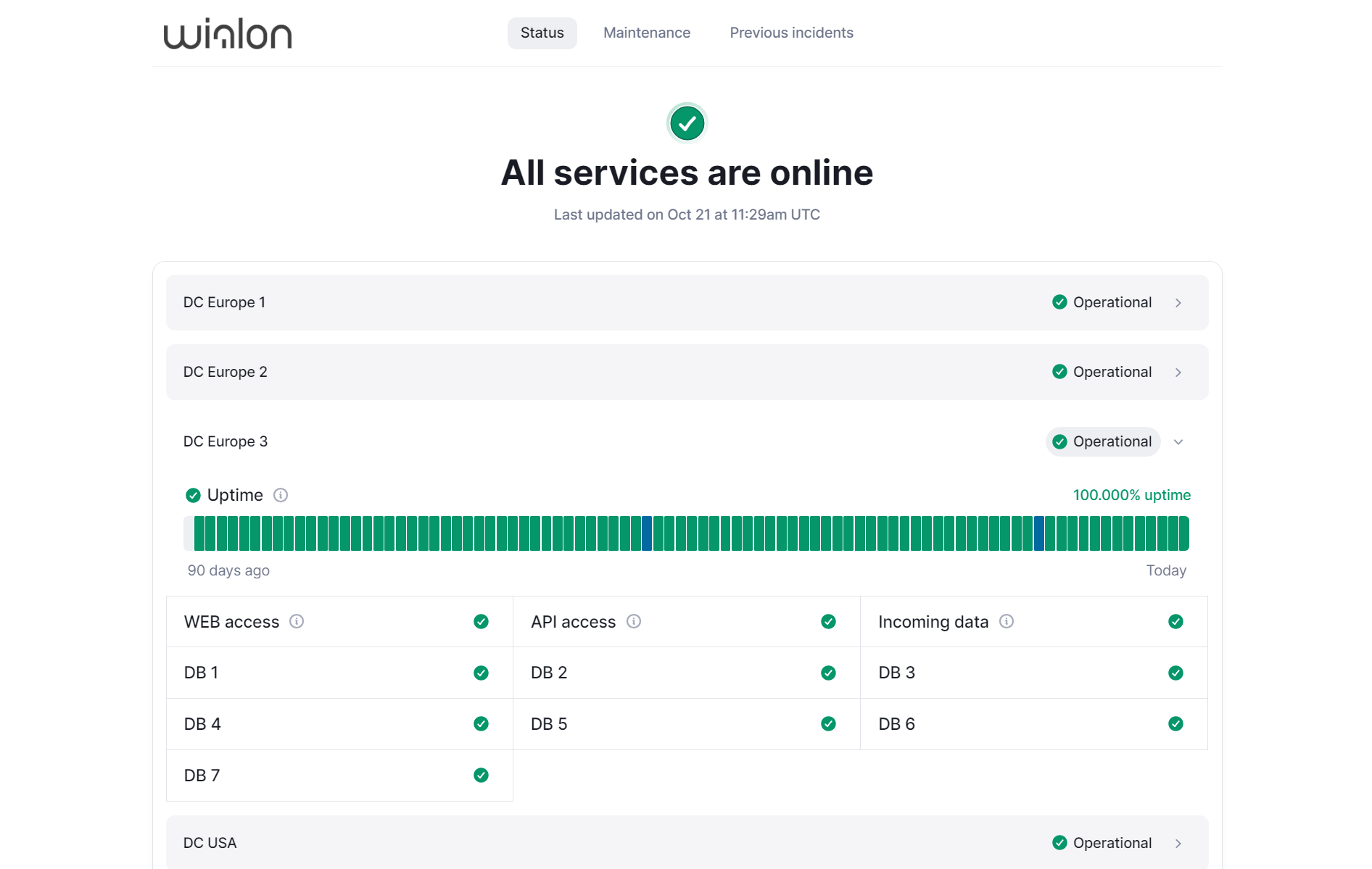
Task: Click the info icon beside Incoming data
Action: [1007, 621]
